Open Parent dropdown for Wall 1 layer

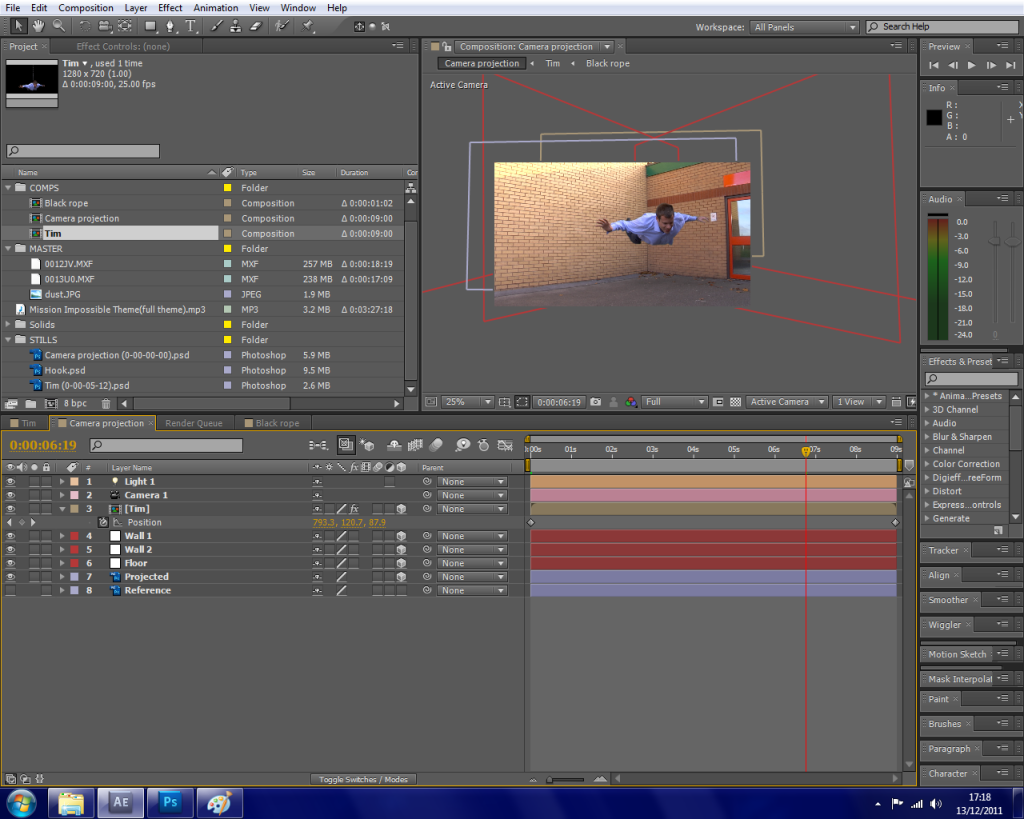pos(472,536)
